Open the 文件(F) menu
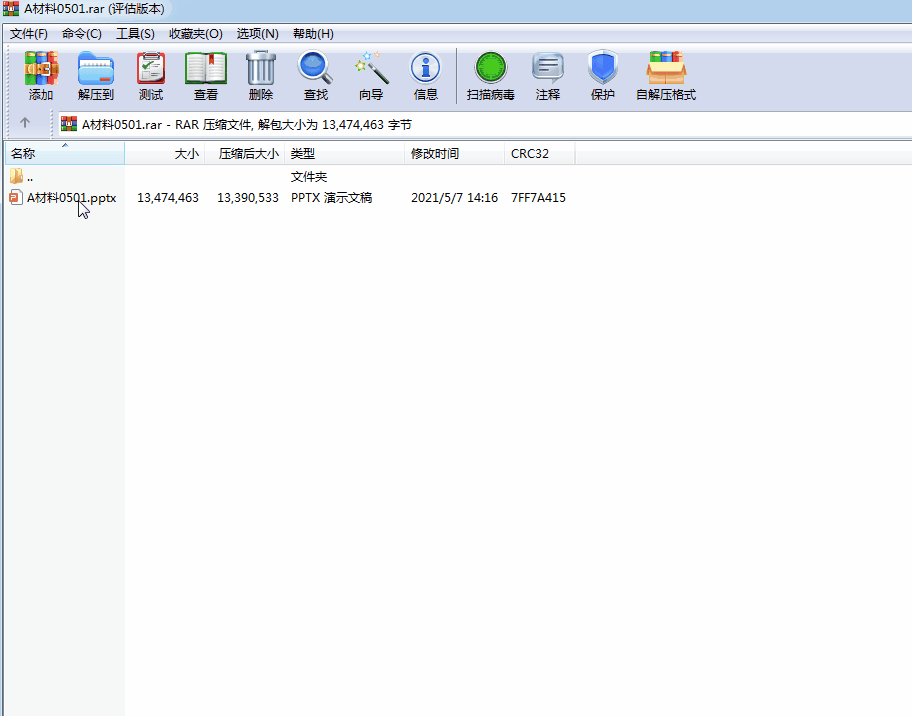 pos(28,34)
